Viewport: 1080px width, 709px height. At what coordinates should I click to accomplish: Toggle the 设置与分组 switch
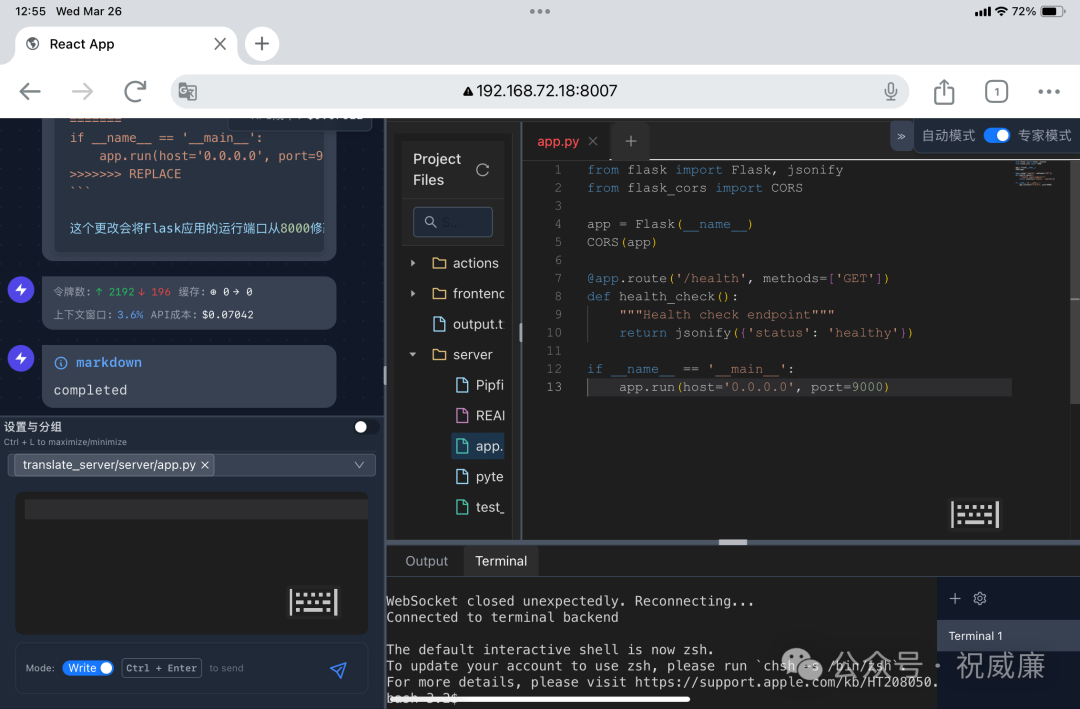[x=365, y=427]
